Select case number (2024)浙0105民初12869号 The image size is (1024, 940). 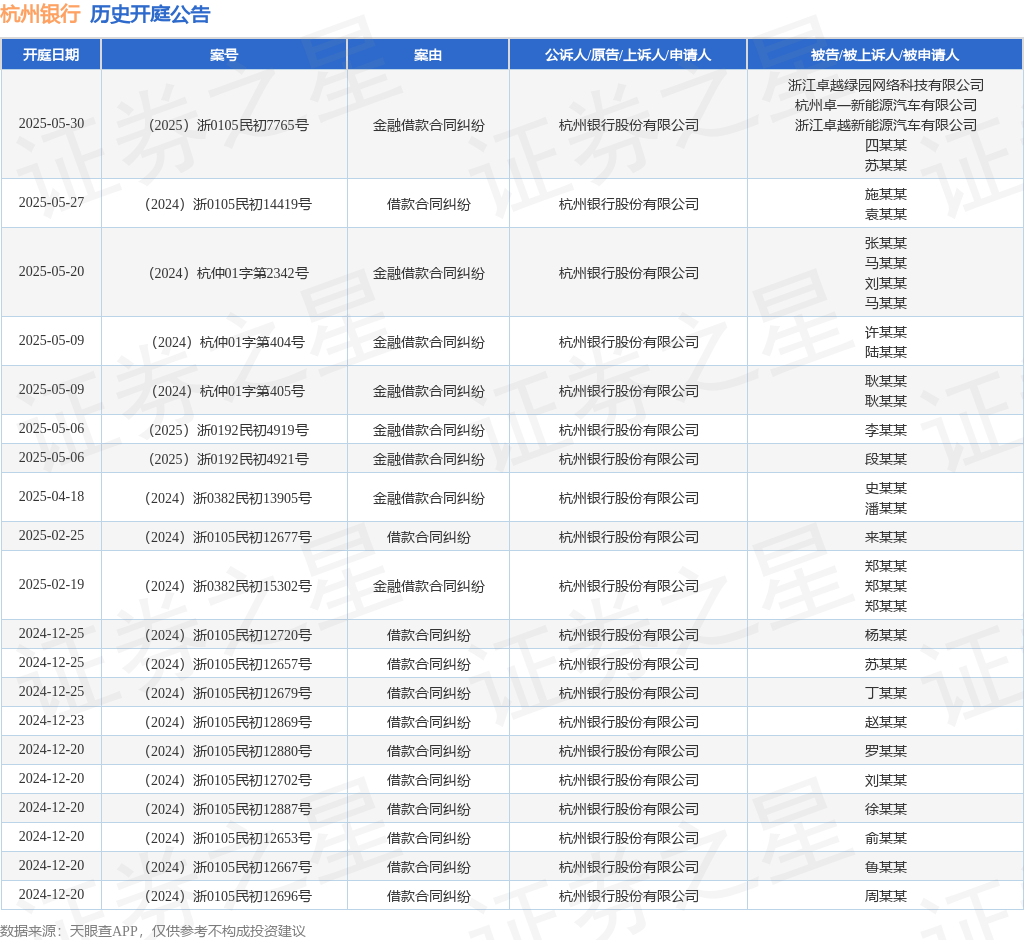click(x=228, y=722)
